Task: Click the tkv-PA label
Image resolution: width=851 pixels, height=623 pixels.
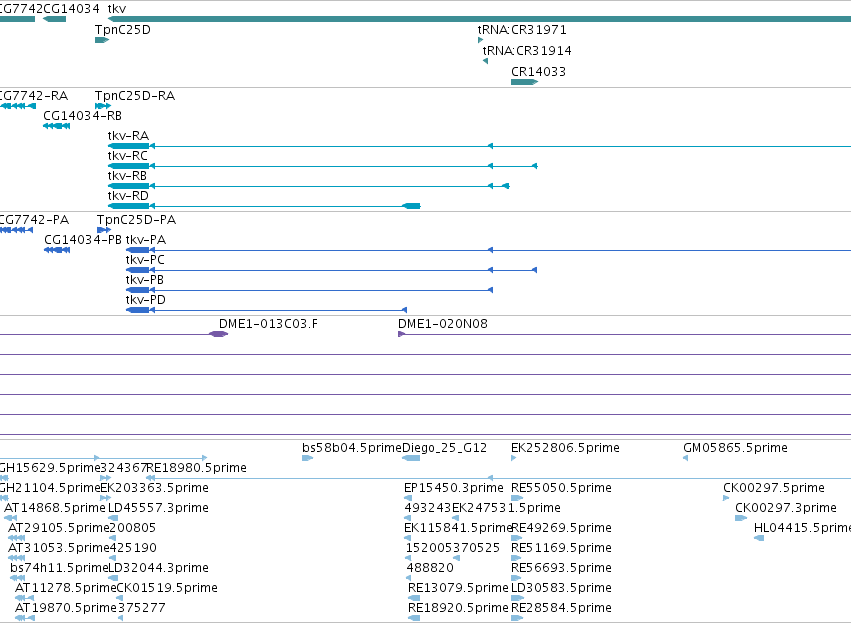Action: (145, 240)
